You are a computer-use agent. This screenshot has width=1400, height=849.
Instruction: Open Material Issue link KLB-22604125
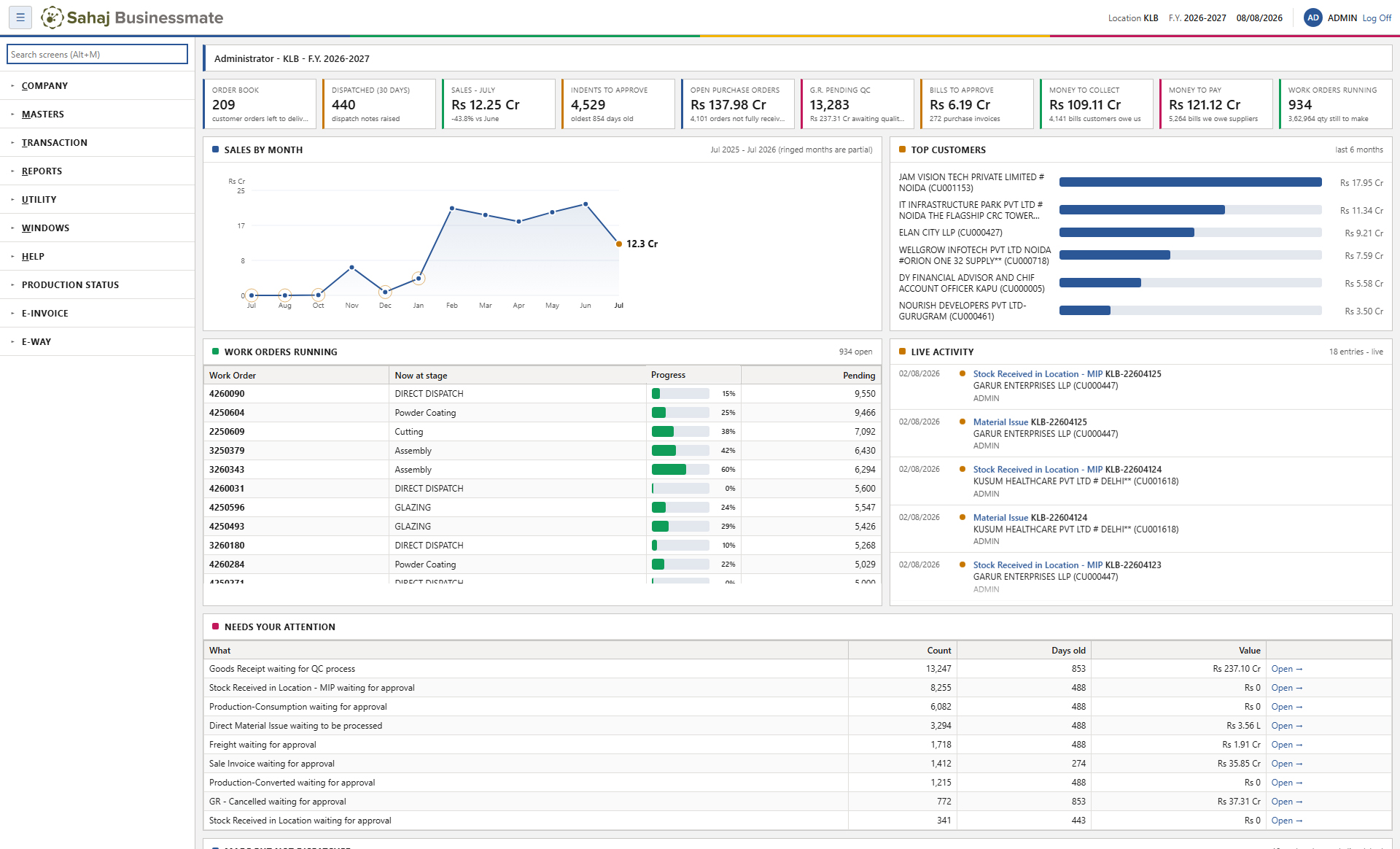[1030, 422]
